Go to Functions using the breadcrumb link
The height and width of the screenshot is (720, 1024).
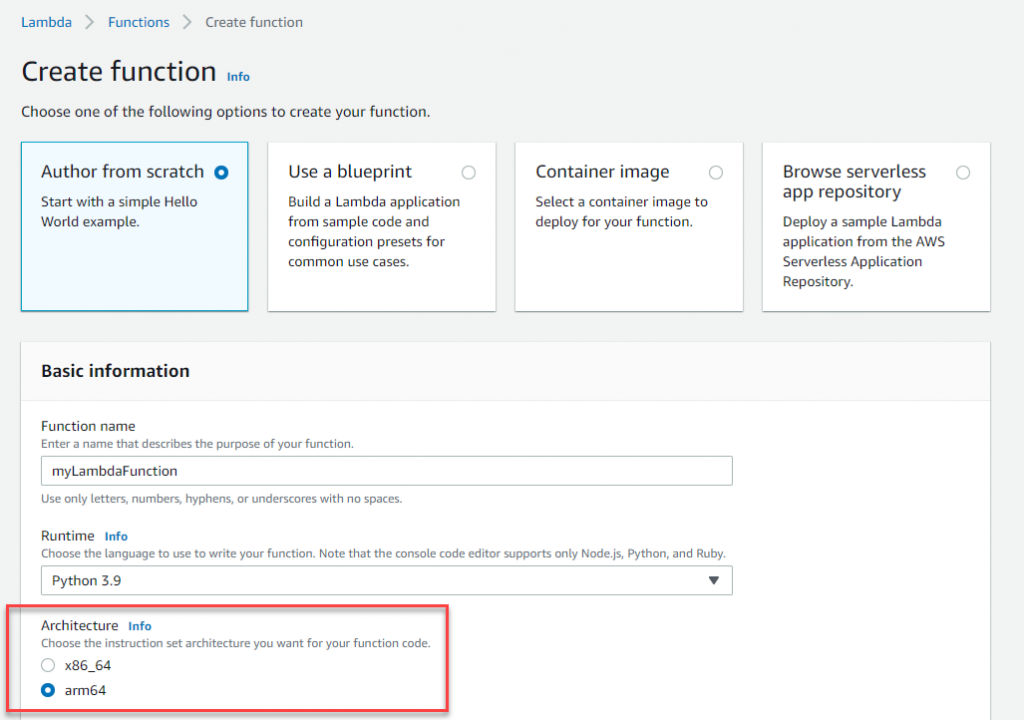(x=138, y=21)
